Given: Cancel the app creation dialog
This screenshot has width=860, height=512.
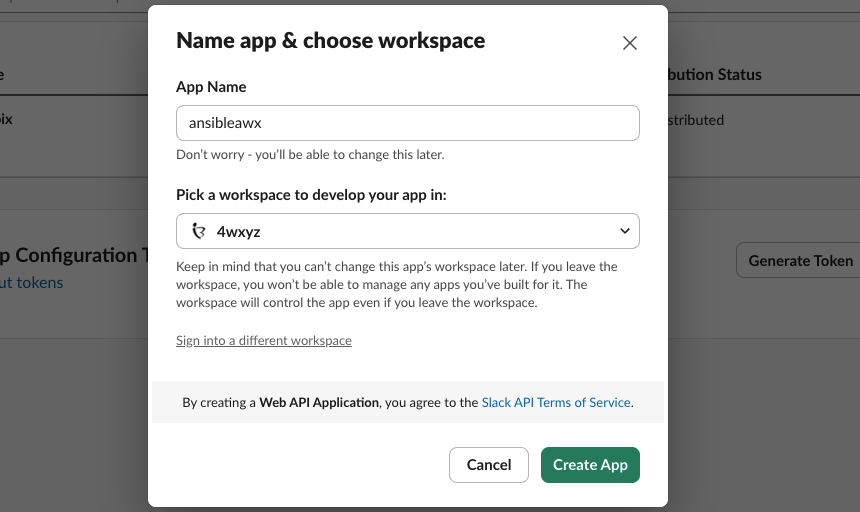Looking at the screenshot, I should (x=489, y=465).
